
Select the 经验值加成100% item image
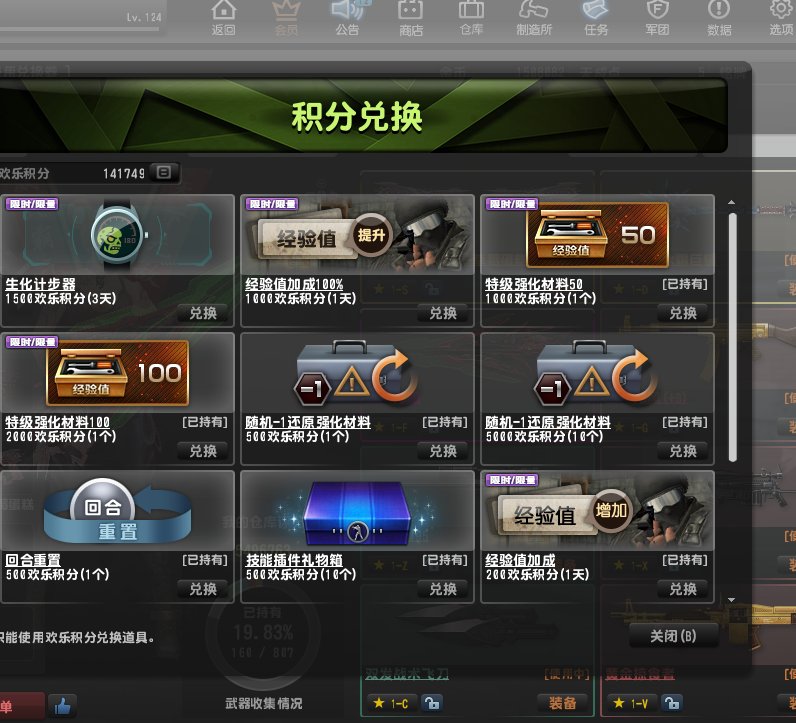357,235
